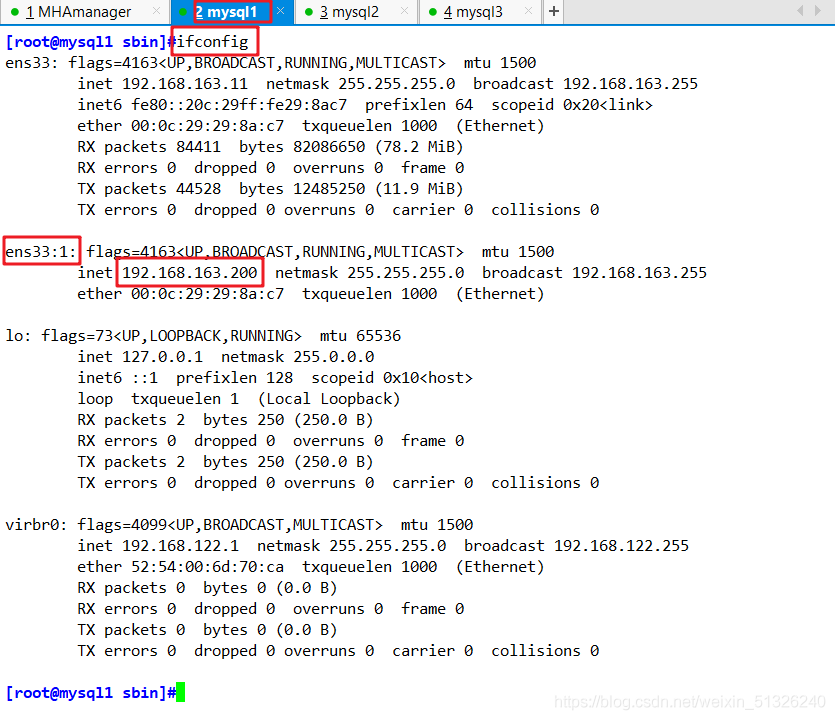The height and width of the screenshot is (720, 835).
Task: Click the green status dot on mysql2 tab
Action: pos(308,12)
